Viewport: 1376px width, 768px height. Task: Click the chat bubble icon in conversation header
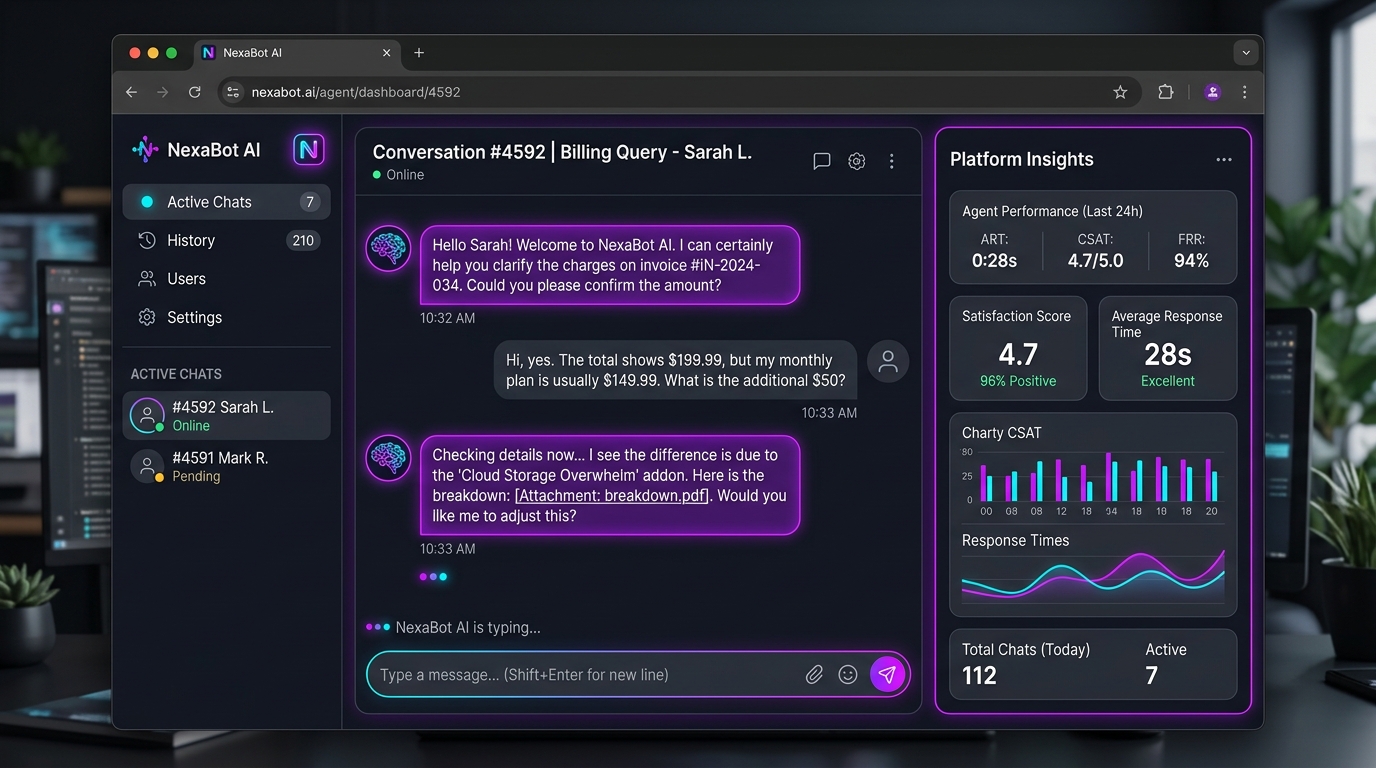click(822, 161)
